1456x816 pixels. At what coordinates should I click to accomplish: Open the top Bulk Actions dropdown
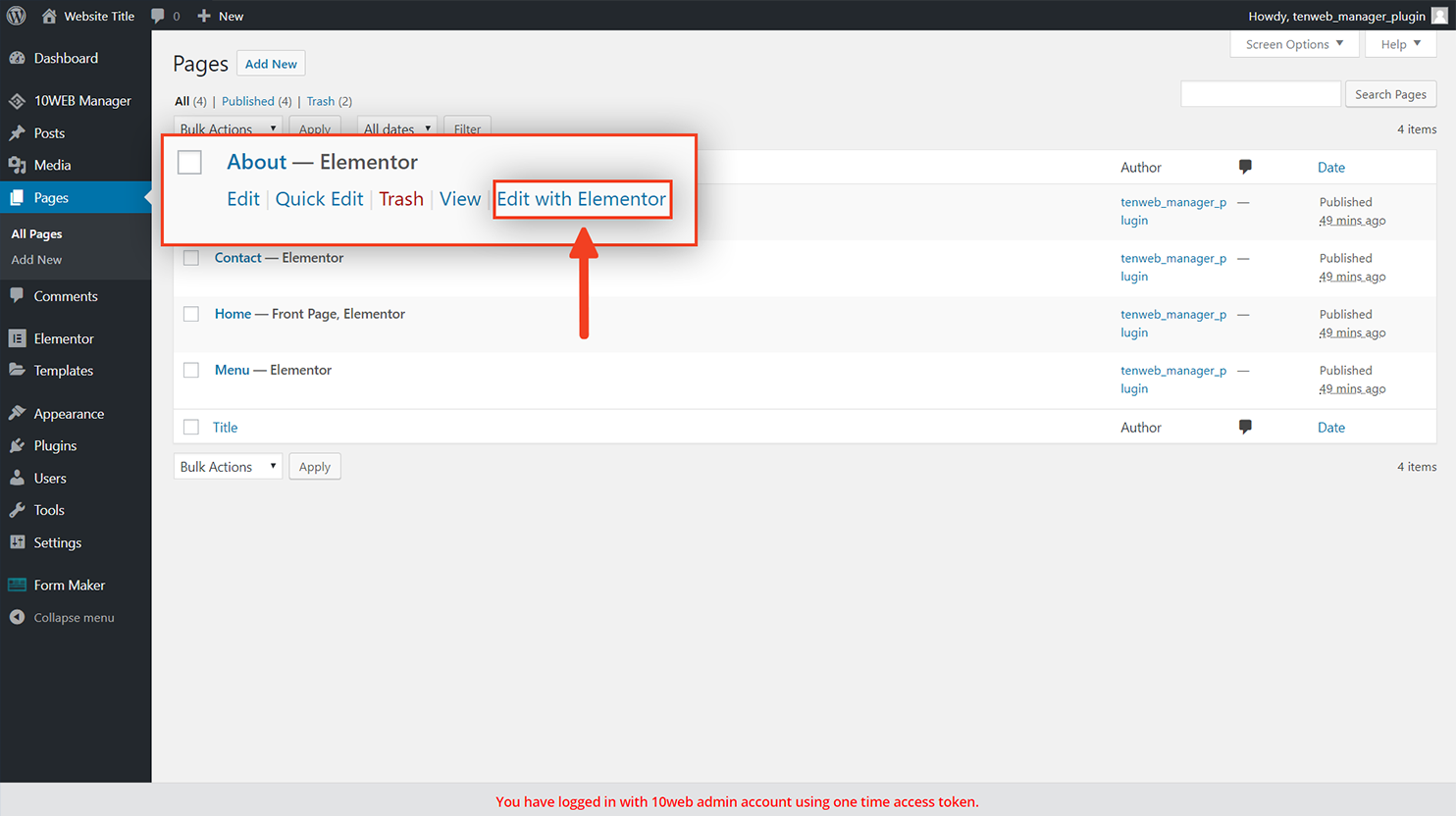(x=228, y=128)
